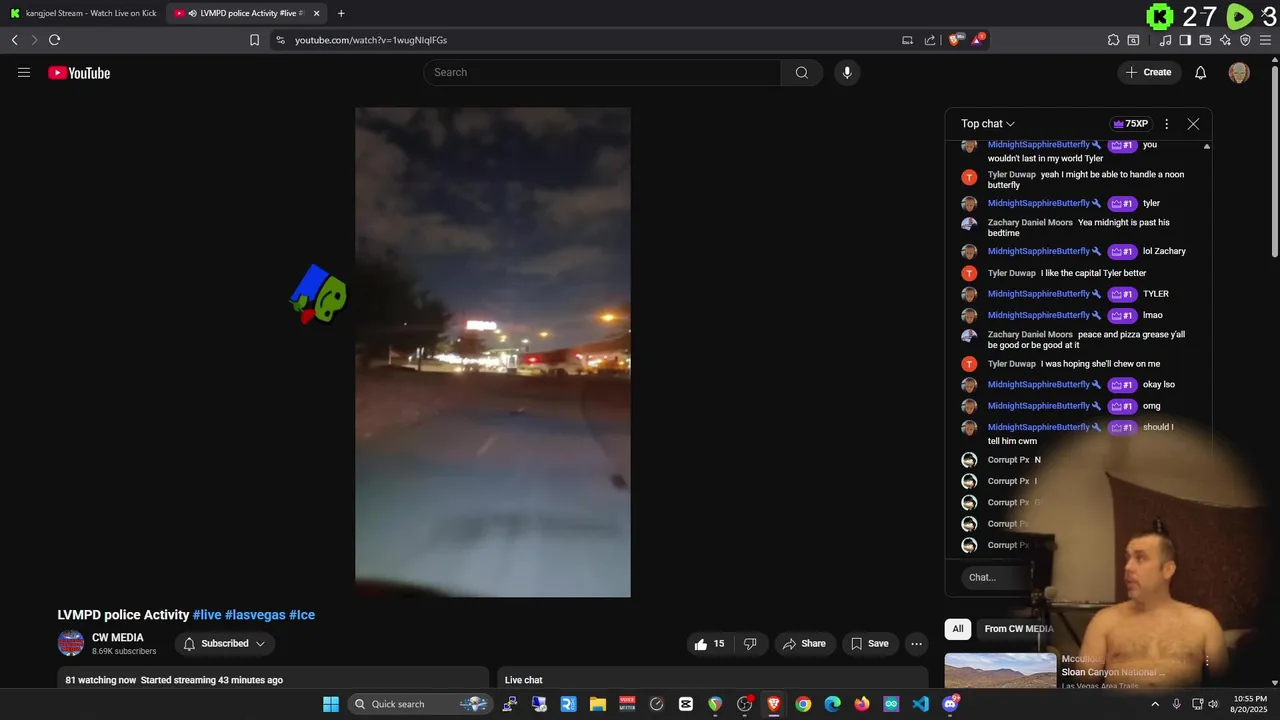Open the Sloan Canyon video thumbnail
Screen dimensions: 1280x720
pyautogui.click(x=1000, y=671)
